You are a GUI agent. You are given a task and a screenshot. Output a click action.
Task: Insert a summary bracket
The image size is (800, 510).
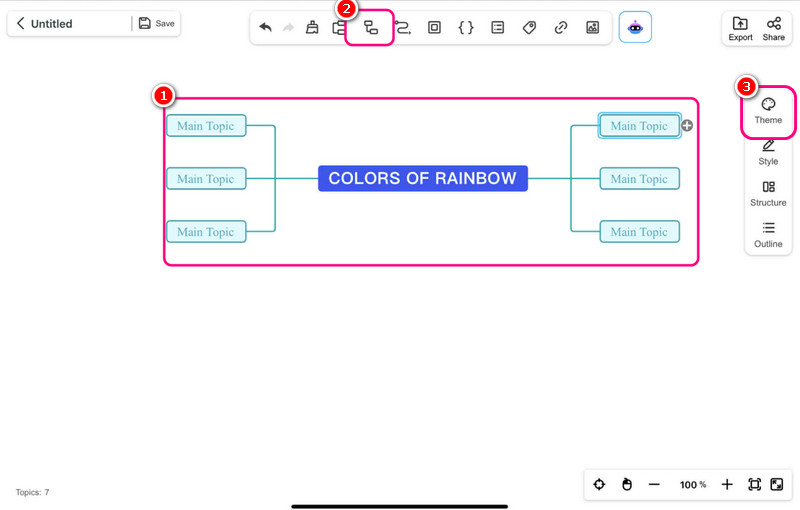466,27
